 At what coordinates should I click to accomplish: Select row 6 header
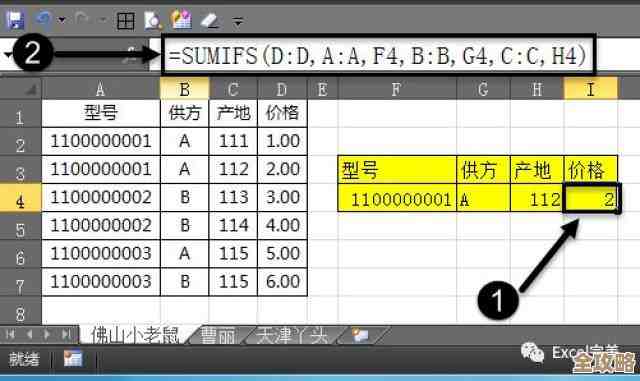[x=20, y=254]
